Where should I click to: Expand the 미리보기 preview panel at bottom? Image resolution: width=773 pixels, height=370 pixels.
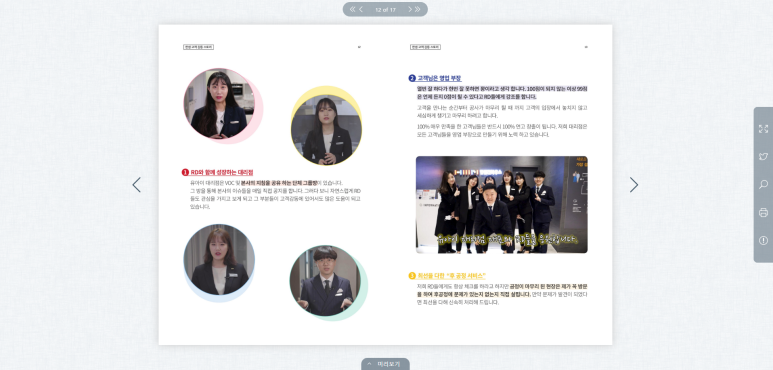[x=386, y=364]
